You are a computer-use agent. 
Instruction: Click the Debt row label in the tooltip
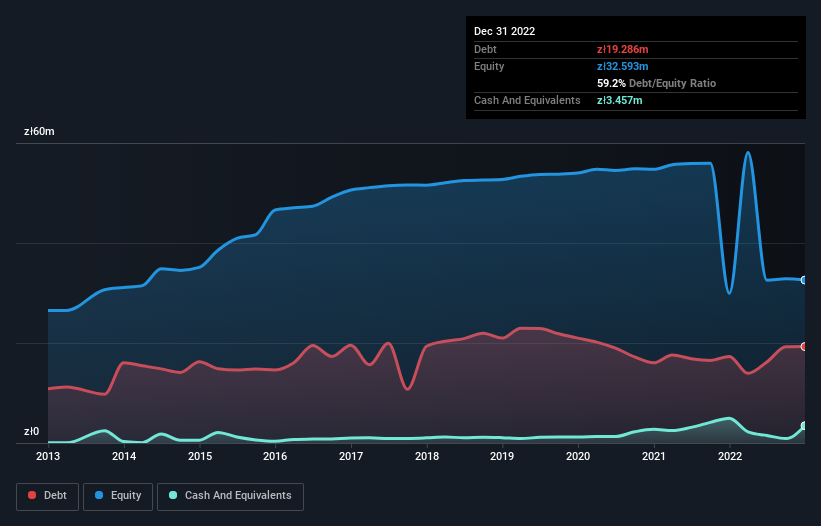[x=485, y=49]
